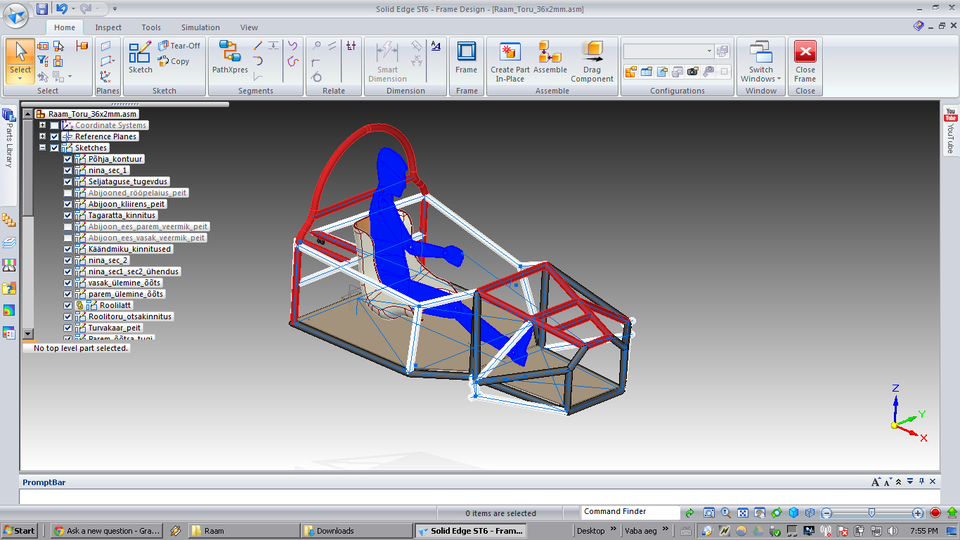The width and height of the screenshot is (960, 540).
Task: Switch to the Downloads taskbar button
Action: 357,531
